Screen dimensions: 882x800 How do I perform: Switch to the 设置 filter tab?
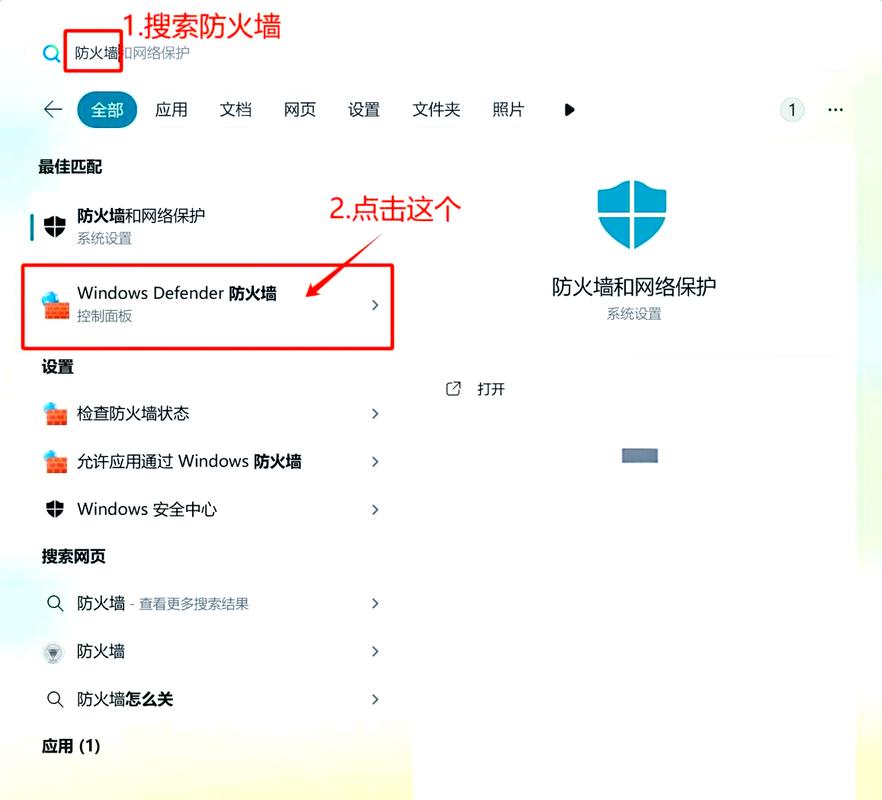[x=363, y=110]
